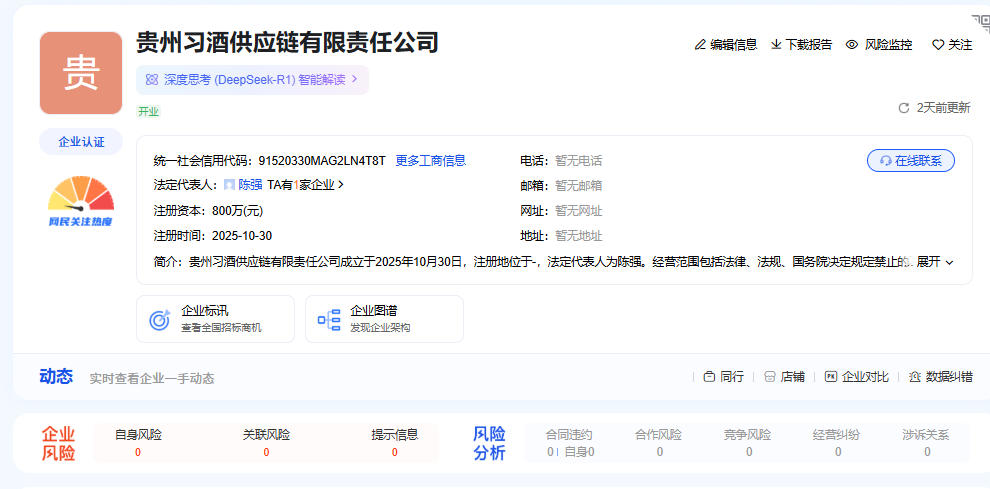Open the QR code icon in corner

982,23
